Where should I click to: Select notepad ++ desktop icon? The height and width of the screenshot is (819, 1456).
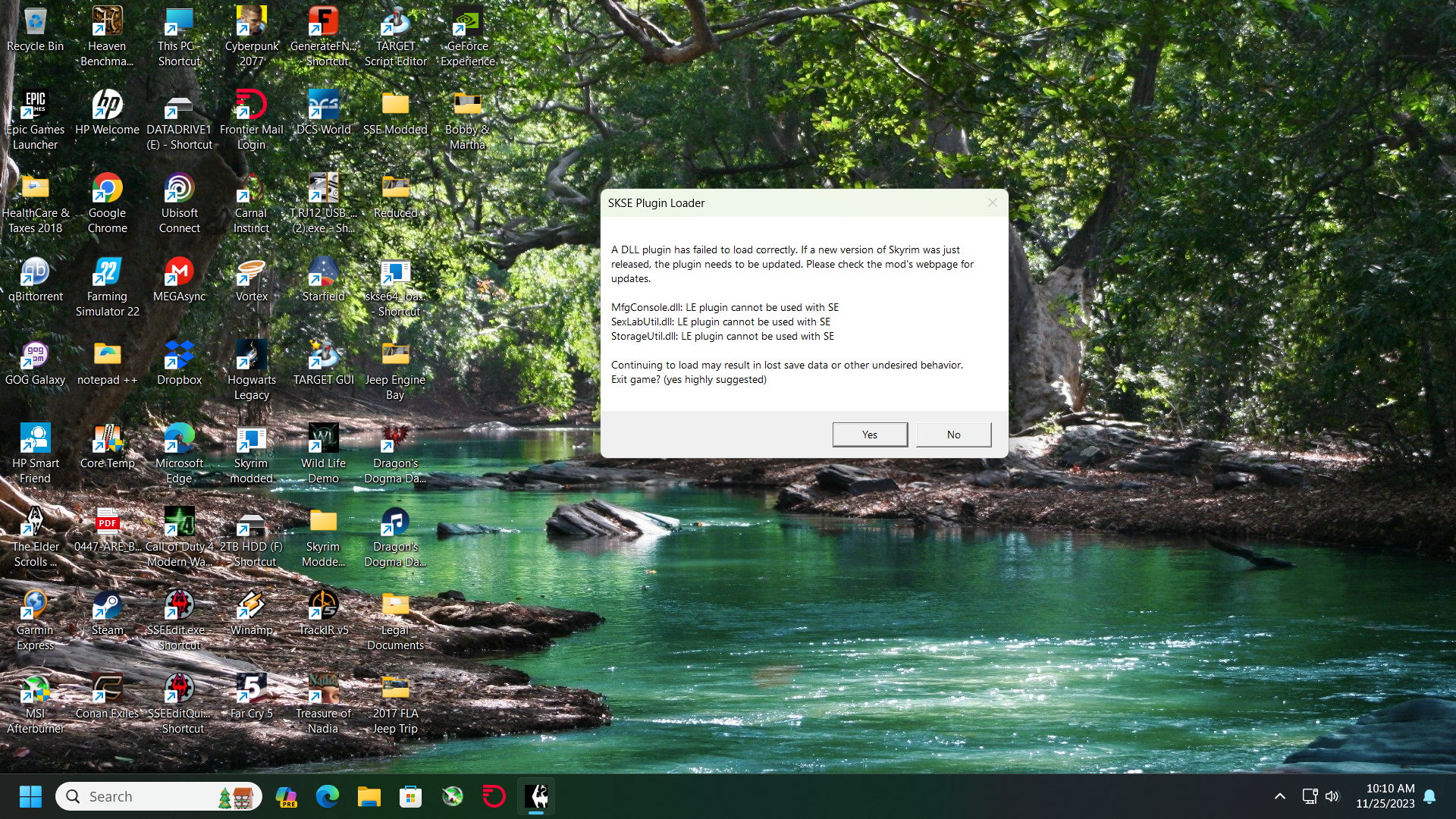(x=107, y=363)
